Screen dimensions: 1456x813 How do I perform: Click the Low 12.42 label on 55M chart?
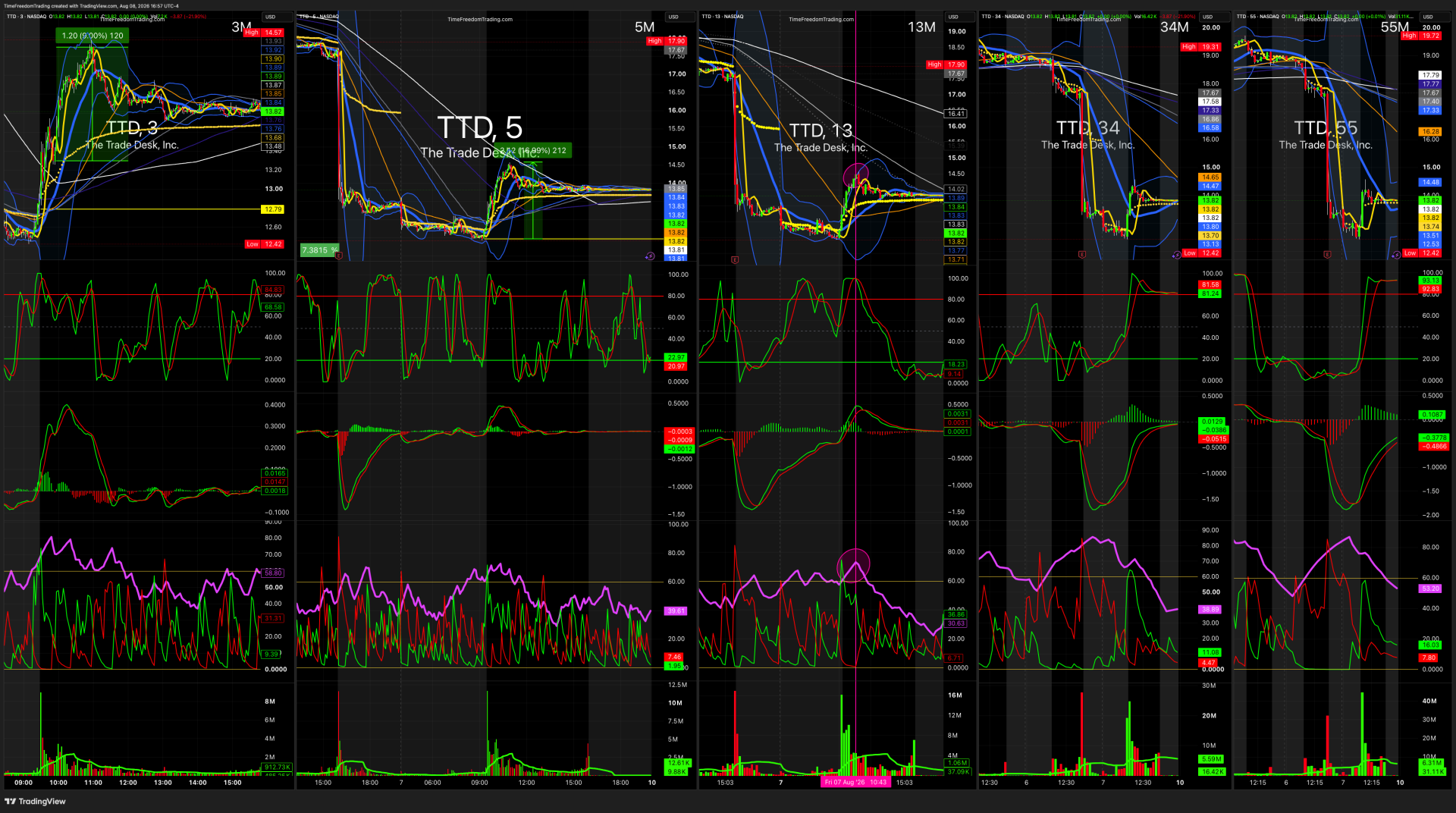pos(1421,253)
